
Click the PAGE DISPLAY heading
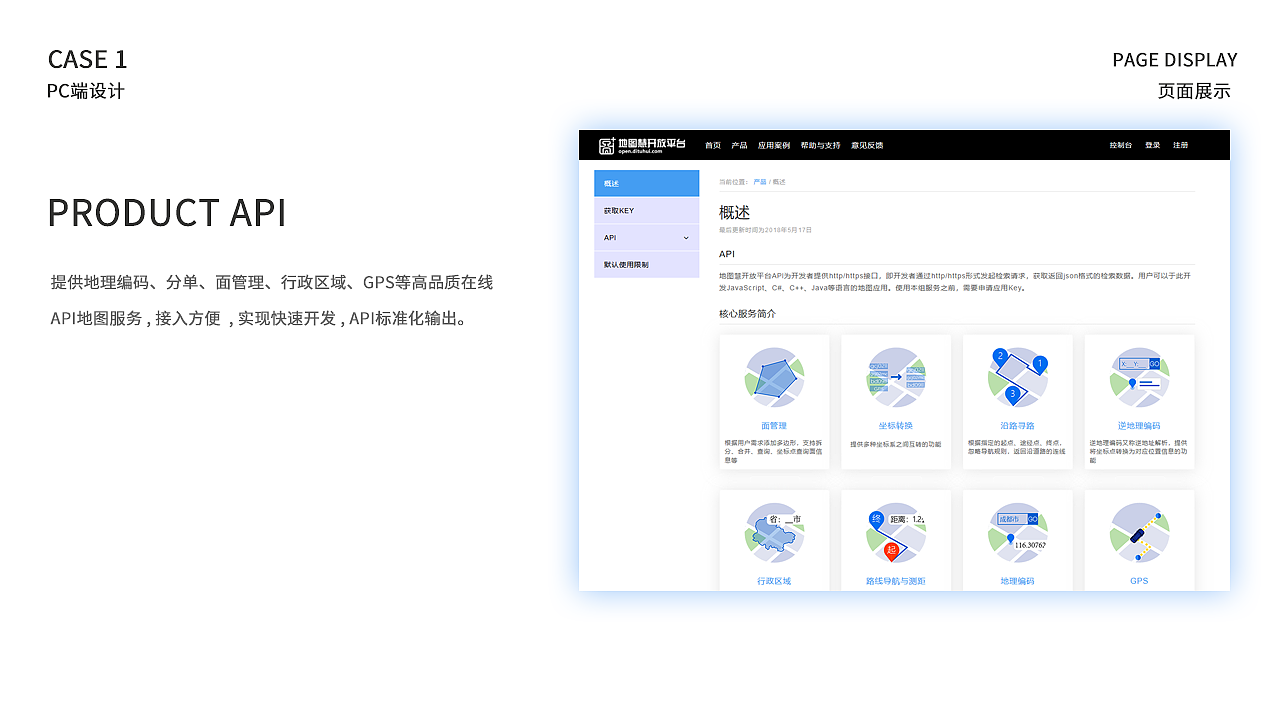pyautogui.click(x=1175, y=60)
